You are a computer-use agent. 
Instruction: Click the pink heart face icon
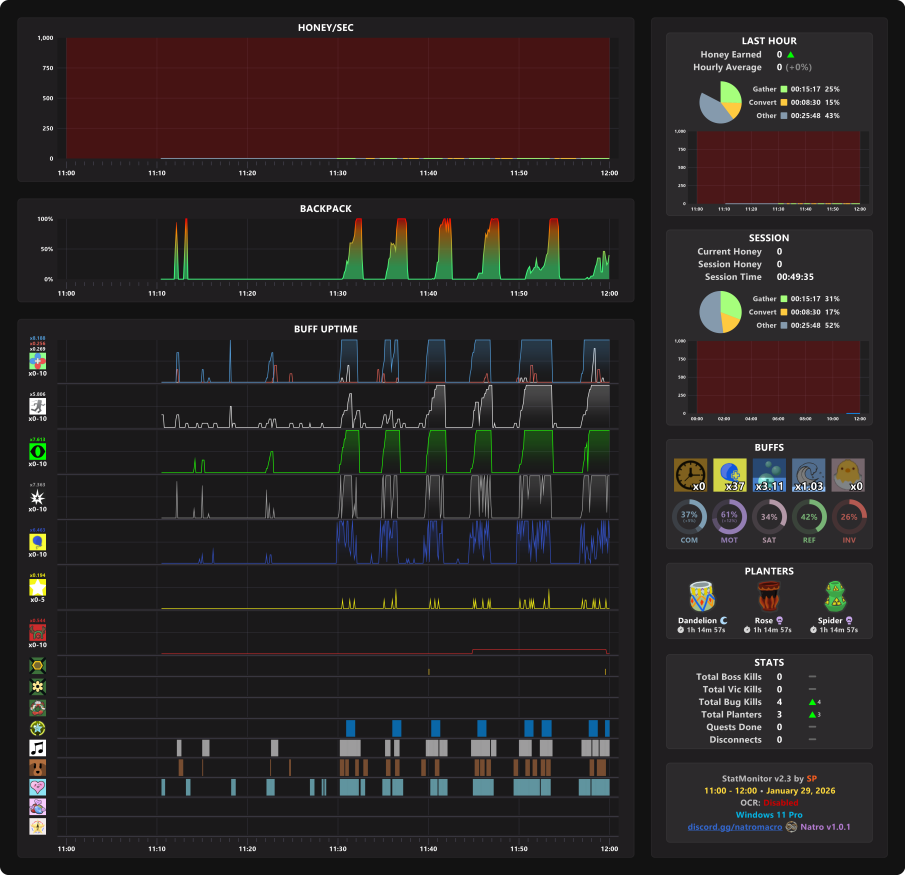tap(38, 787)
